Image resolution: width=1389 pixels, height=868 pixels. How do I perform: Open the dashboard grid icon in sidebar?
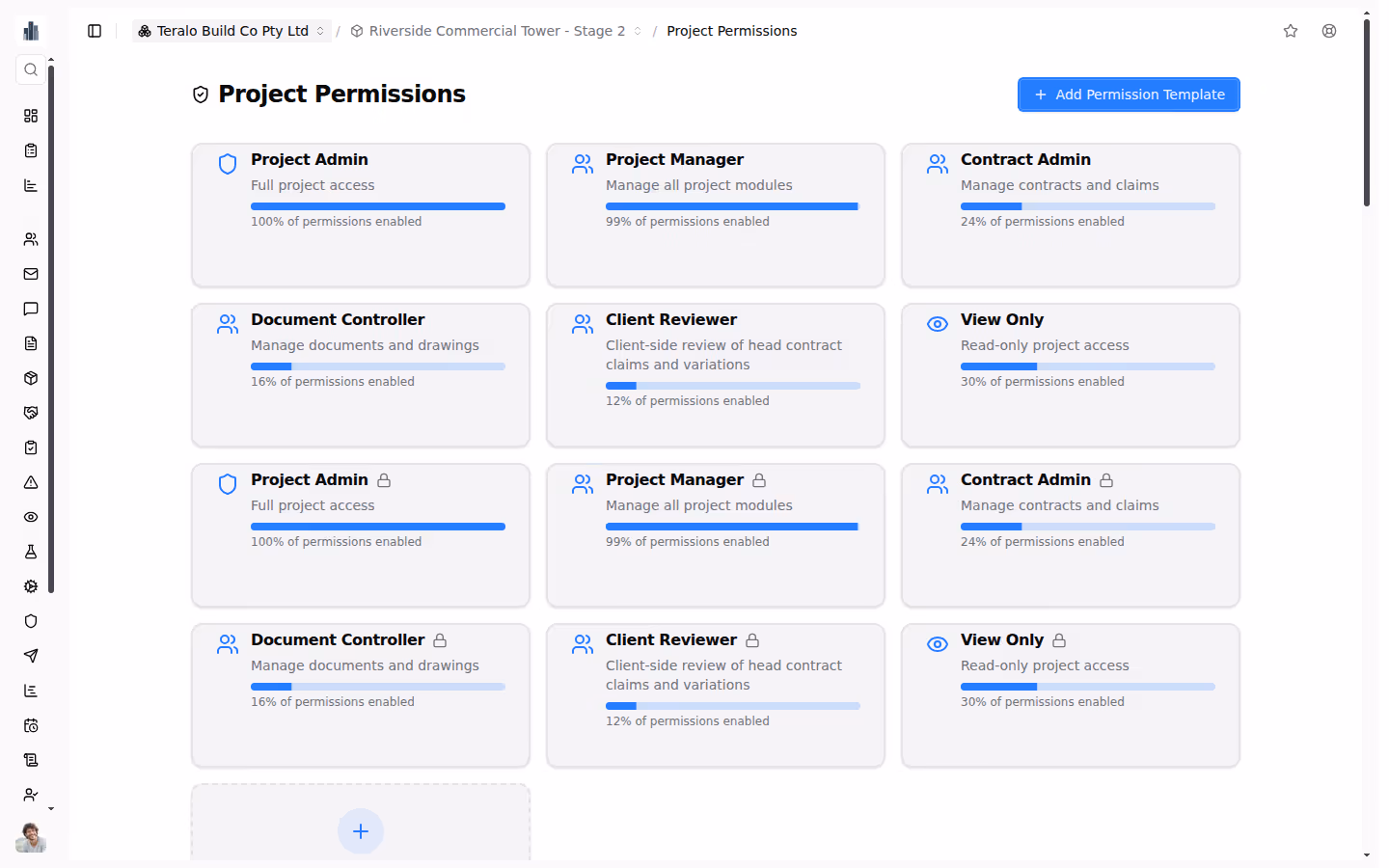(x=31, y=116)
